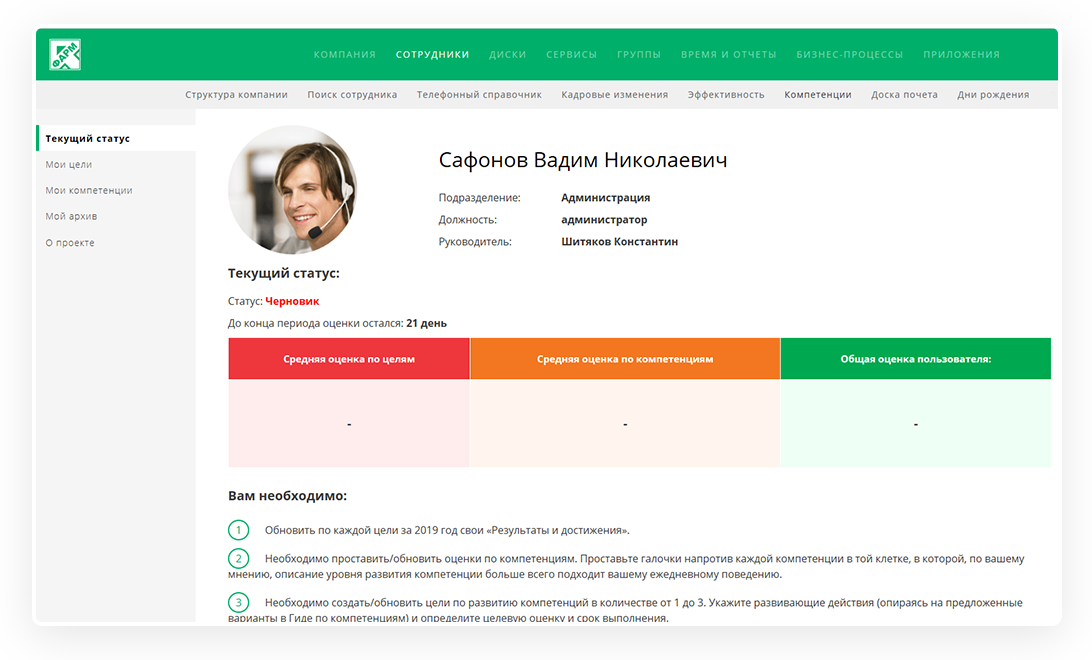Open the Группы menu

coord(639,54)
